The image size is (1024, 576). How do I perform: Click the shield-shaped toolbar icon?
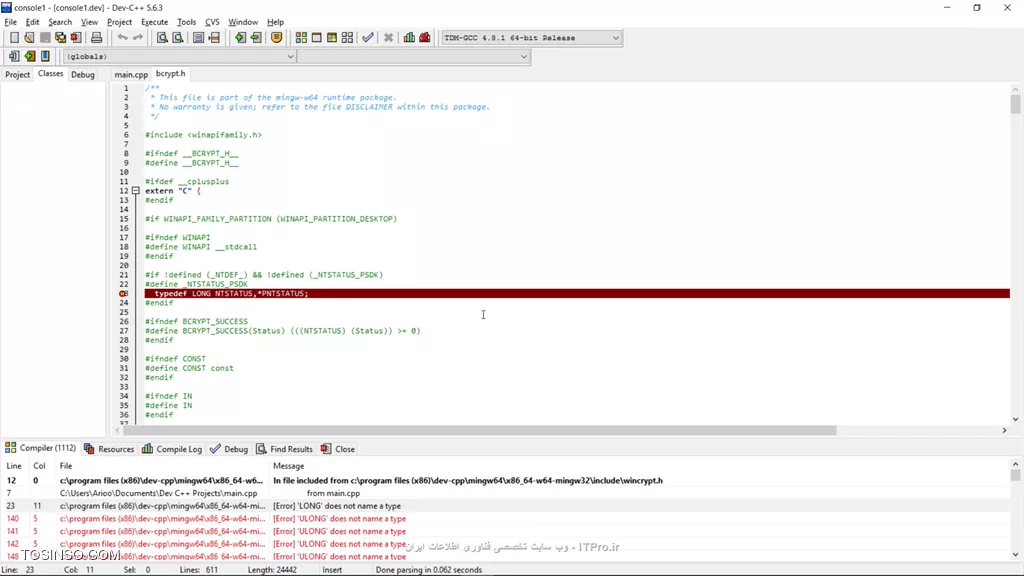click(x=277, y=38)
